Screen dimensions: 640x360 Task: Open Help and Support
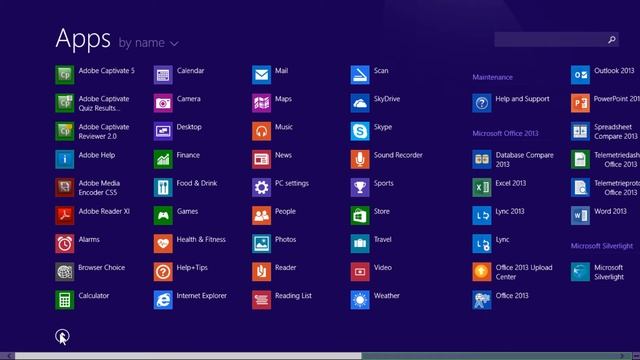511,103
